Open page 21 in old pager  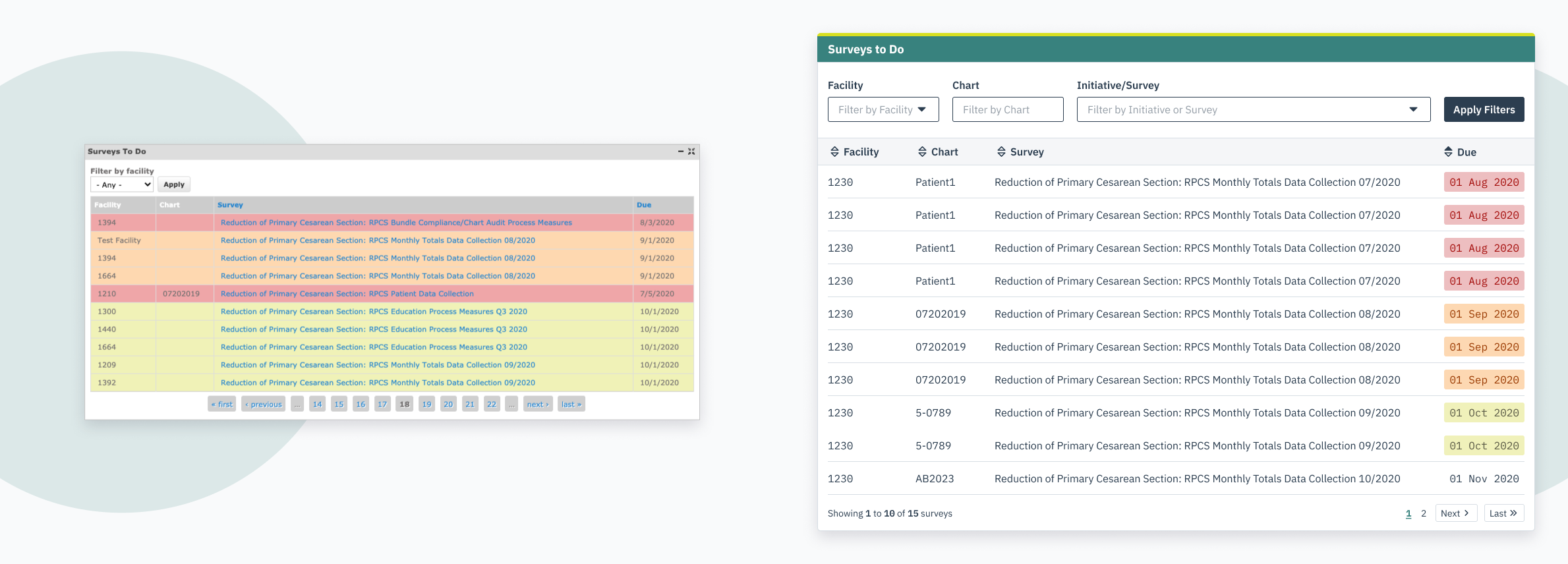coord(470,404)
